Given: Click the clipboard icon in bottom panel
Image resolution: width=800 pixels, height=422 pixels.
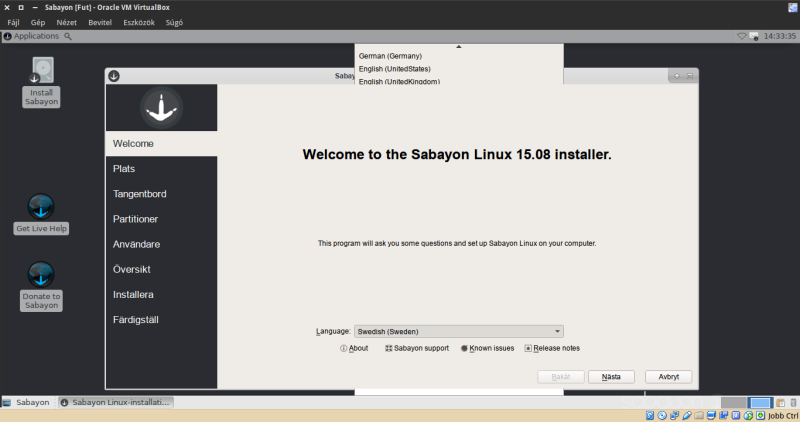Looking at the screenshot, I should (x=781, y=403).
